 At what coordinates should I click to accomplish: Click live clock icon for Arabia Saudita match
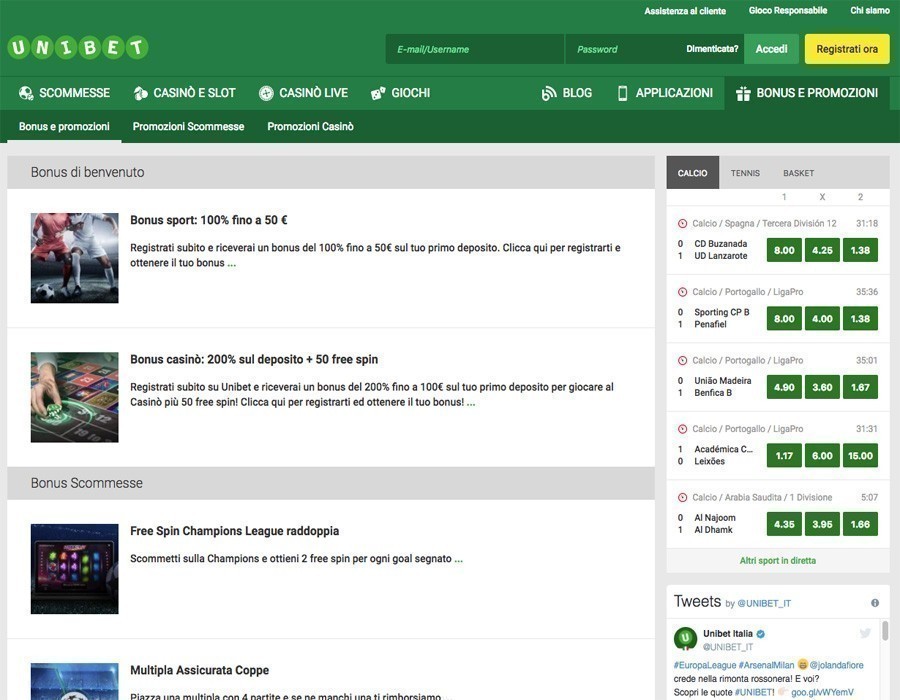(682, 497)
